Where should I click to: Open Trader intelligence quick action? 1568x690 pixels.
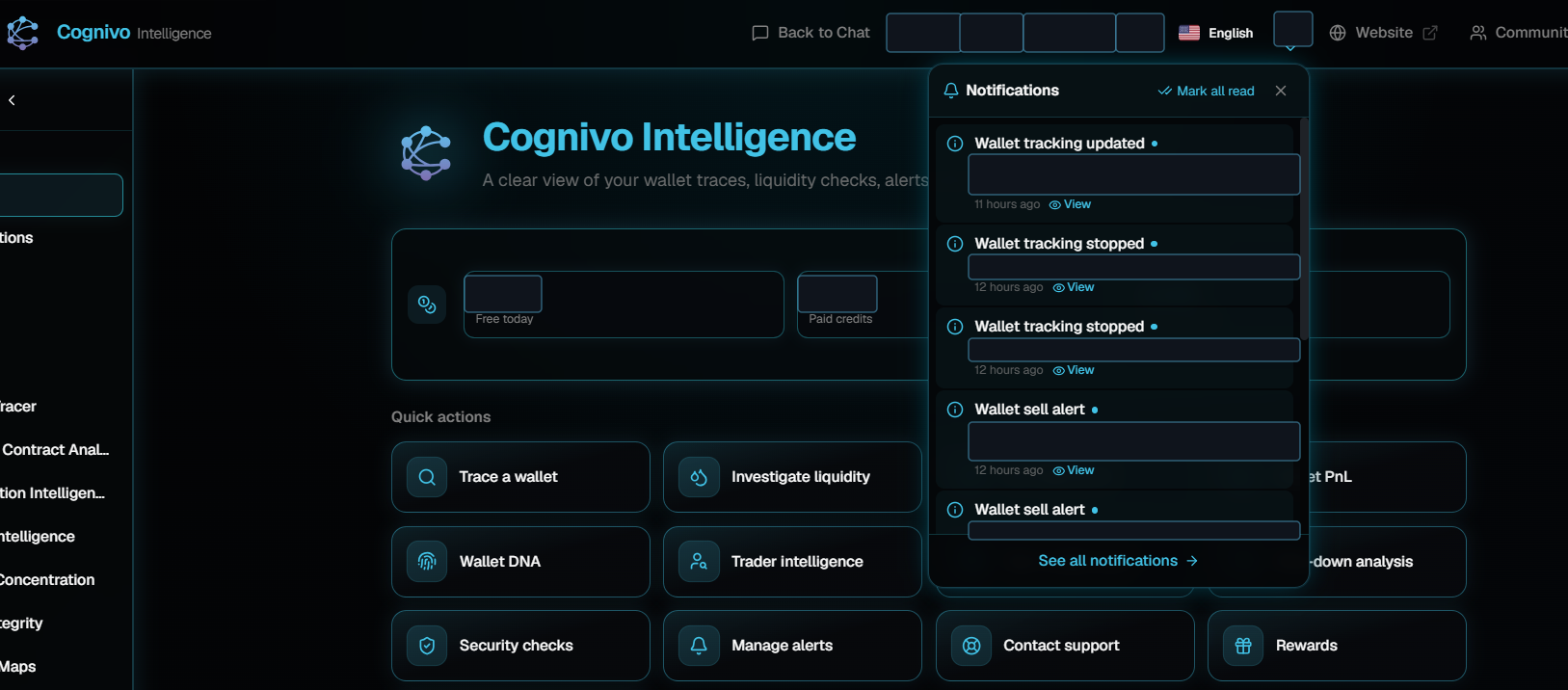[x=792, y=562]
